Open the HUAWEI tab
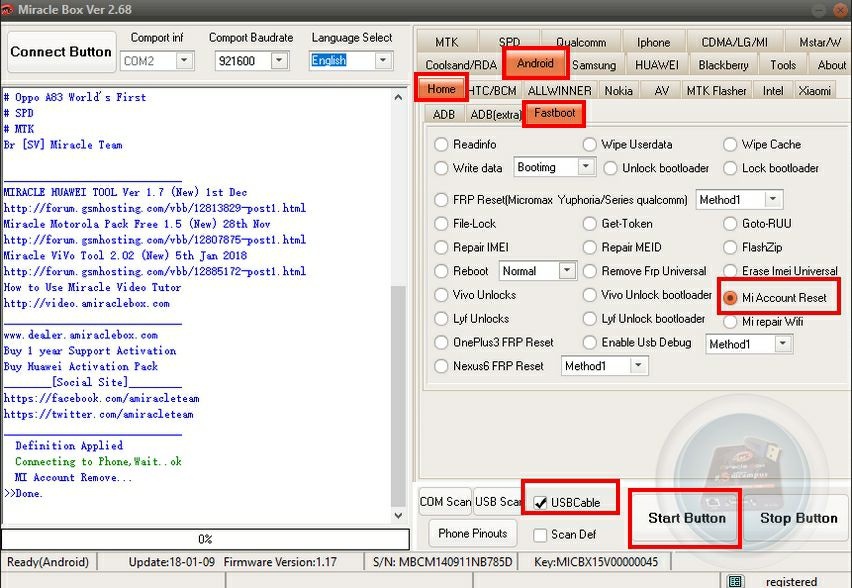852x588 pixels. 656,65
